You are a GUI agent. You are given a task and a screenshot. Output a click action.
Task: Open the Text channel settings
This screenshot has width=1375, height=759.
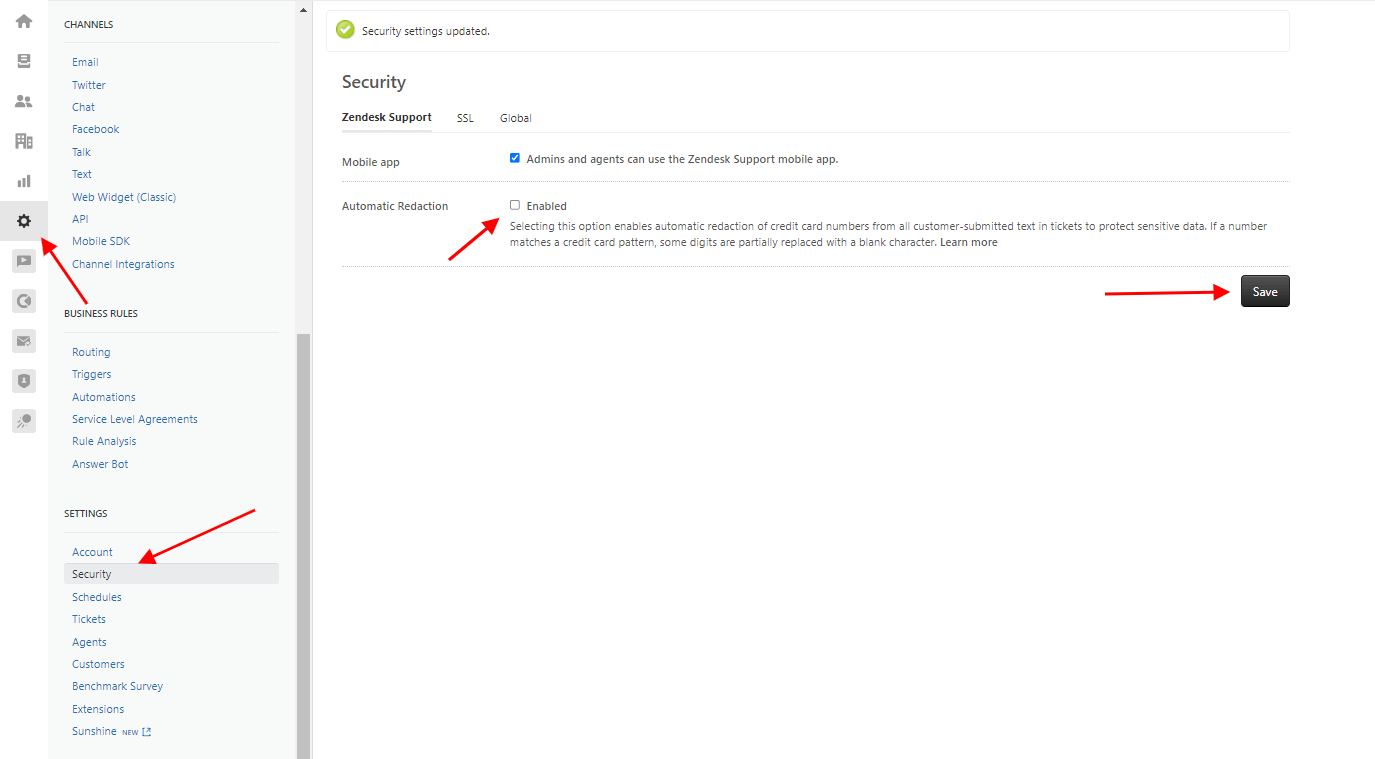82,174
